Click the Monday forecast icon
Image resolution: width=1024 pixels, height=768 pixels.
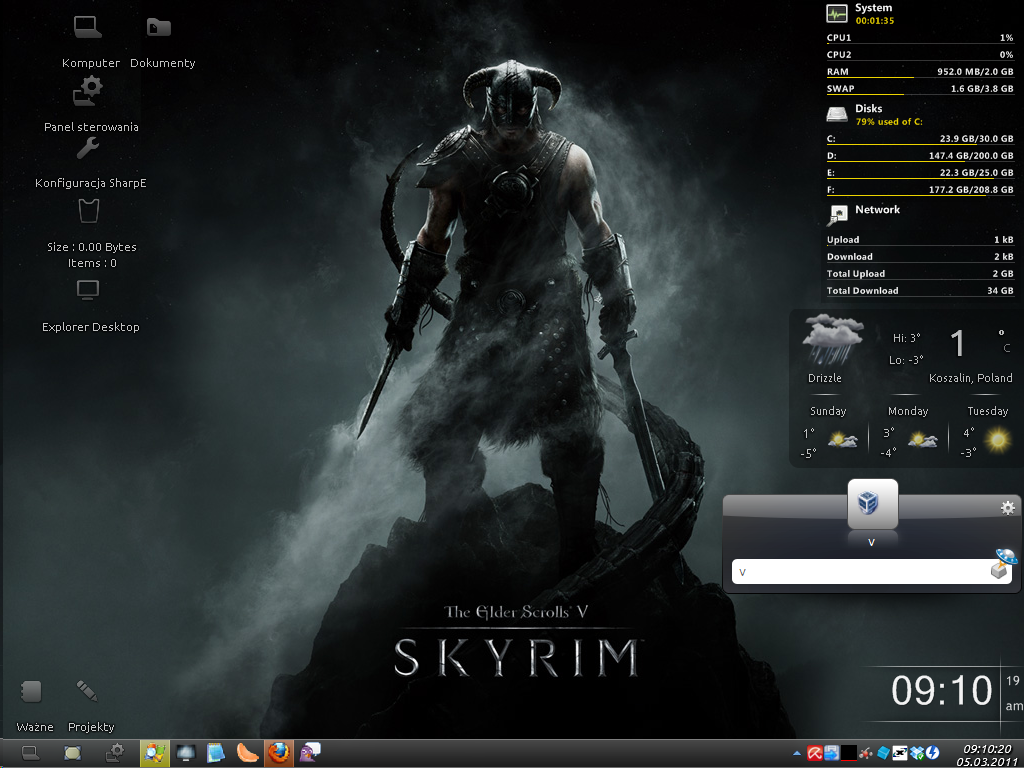point(922,440)
